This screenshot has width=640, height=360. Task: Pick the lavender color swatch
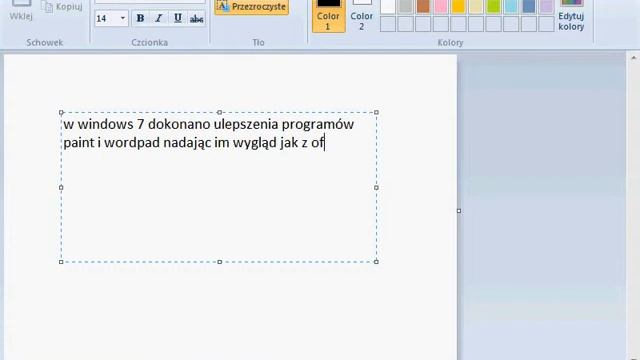coord(546,7)
